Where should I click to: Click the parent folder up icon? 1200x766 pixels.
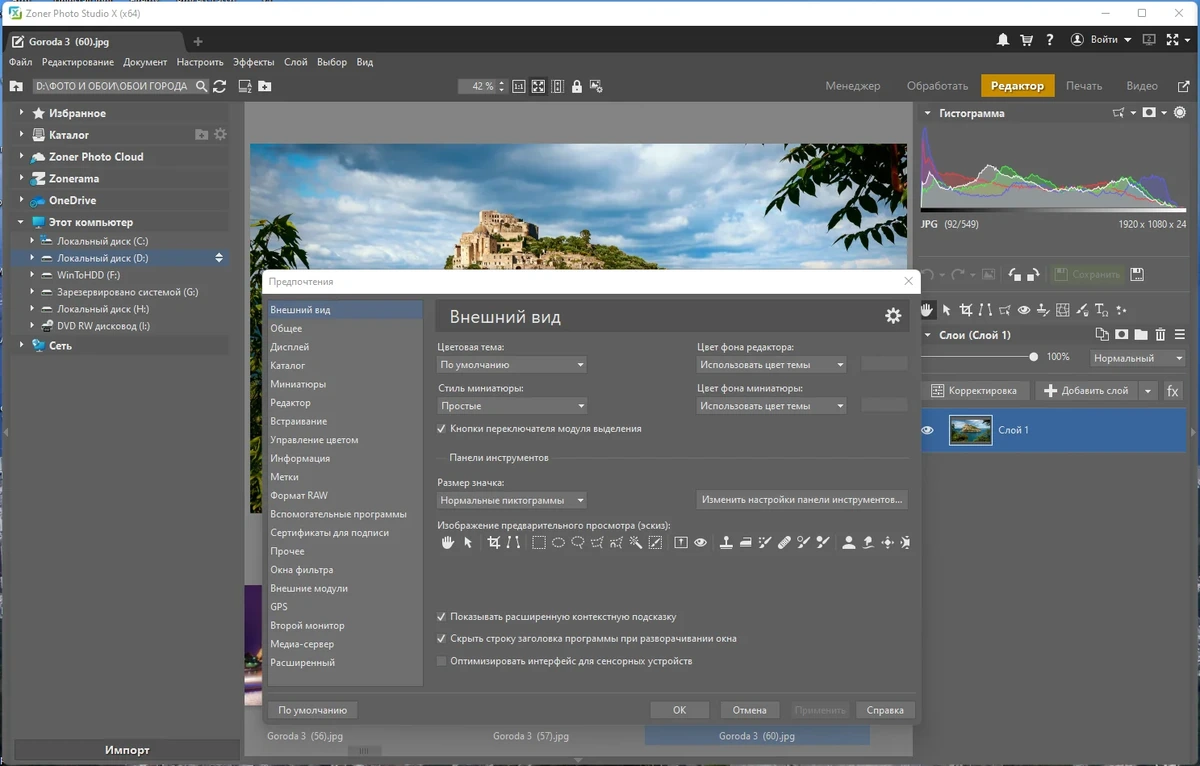click(16, 86)
